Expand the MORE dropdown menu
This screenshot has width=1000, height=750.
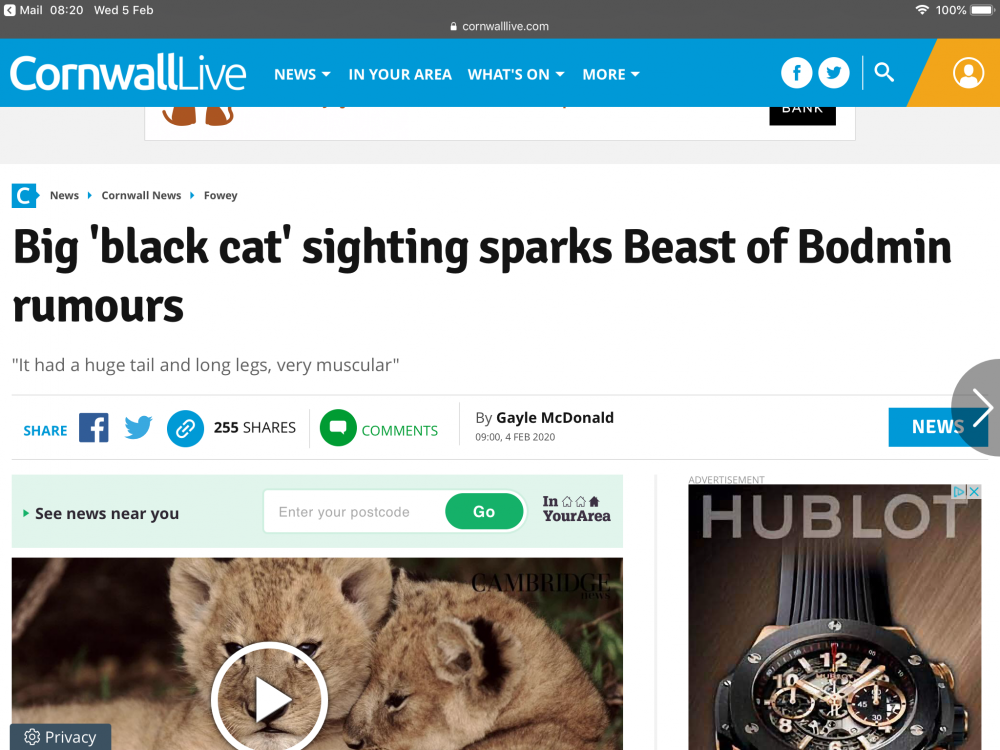tap(611, 75)
